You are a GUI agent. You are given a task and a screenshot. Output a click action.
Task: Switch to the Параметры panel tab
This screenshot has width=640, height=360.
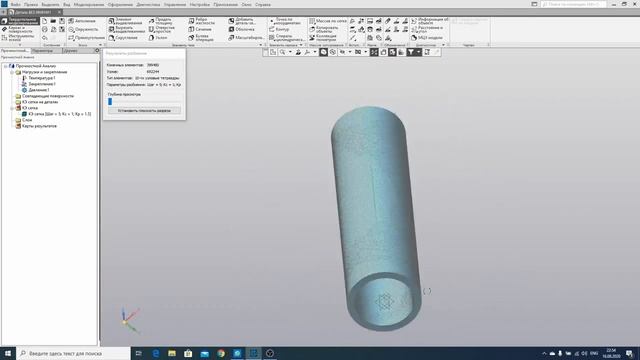pyautogui.click(x=42, y=51)
